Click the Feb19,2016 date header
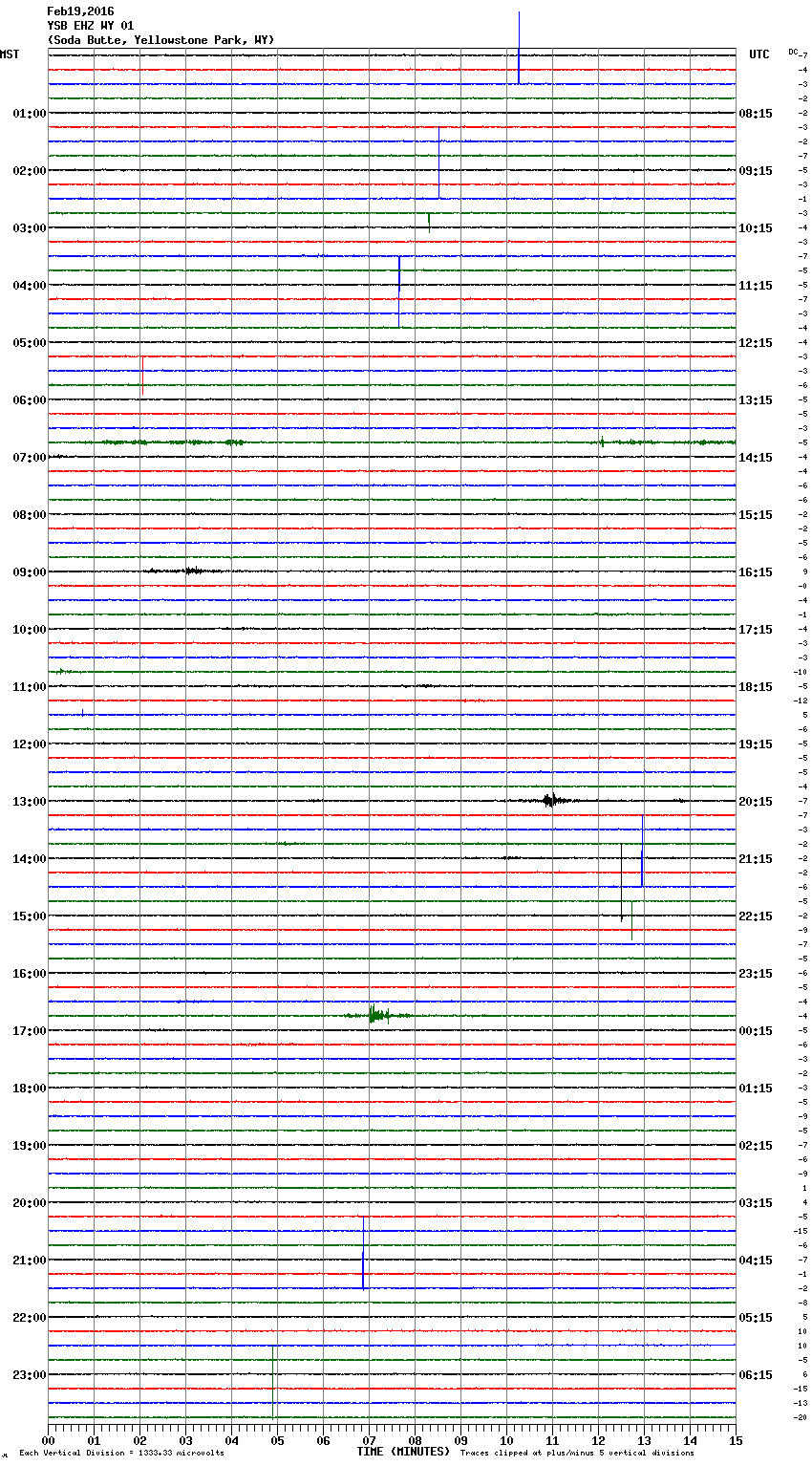Screen dimensions: 812x1466 80,11
